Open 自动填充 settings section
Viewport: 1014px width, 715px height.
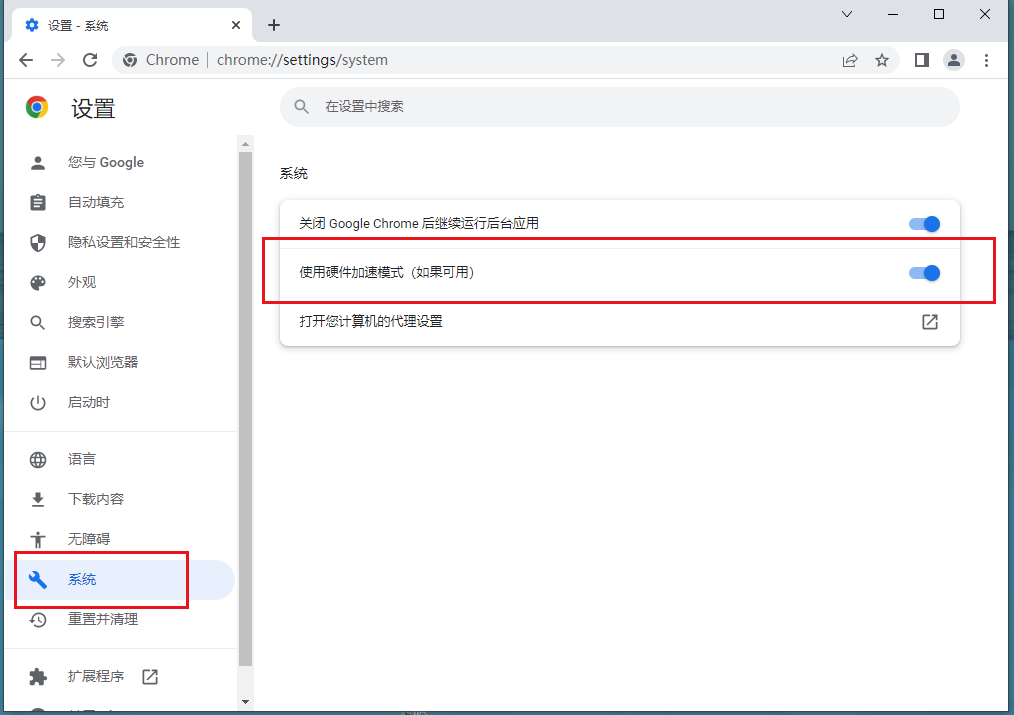click(x=121, y=202)
